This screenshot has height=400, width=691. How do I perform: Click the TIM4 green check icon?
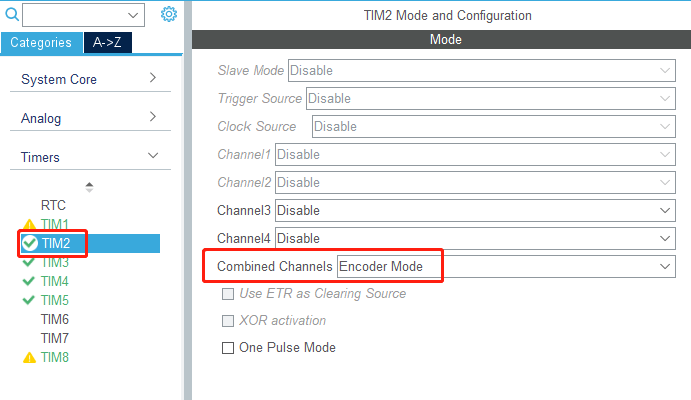29,281
